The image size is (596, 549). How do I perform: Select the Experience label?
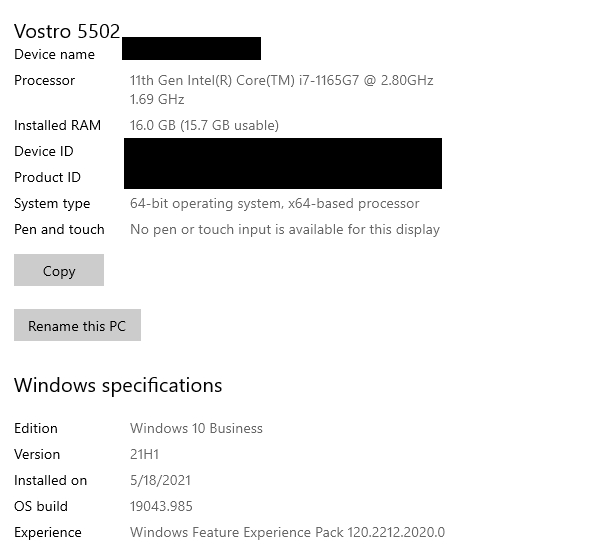[x=48, y=533]
